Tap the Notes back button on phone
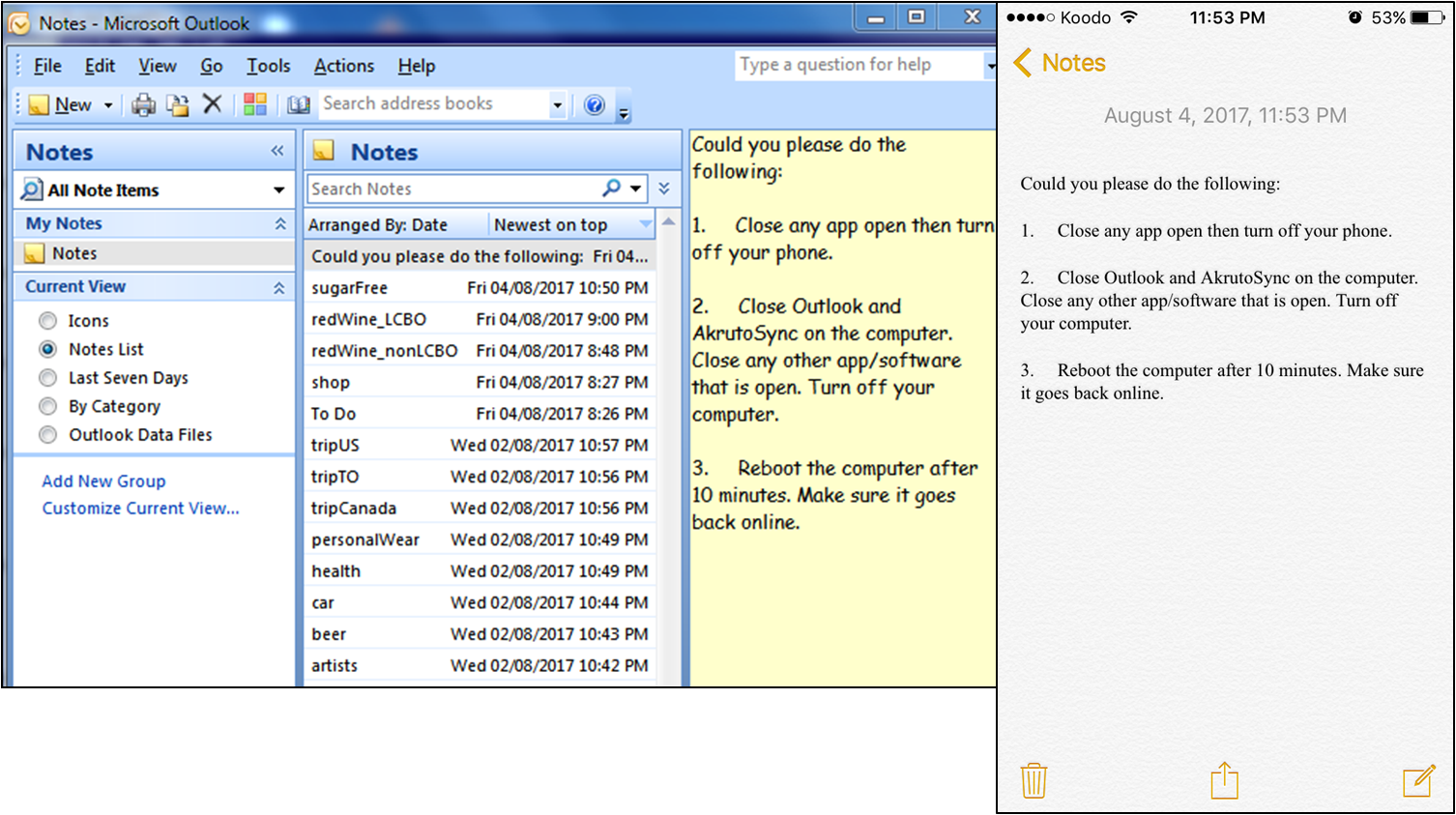 coord(1059,63)
